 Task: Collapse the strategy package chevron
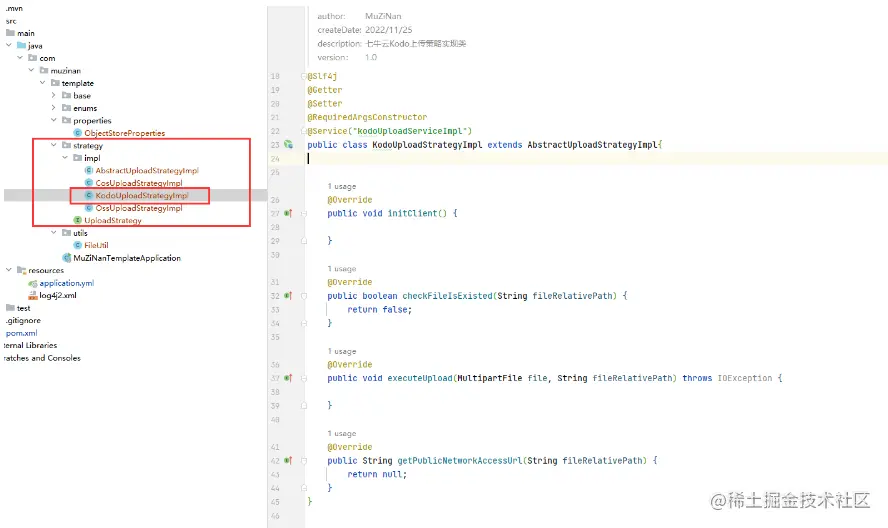tap(54, 144)
